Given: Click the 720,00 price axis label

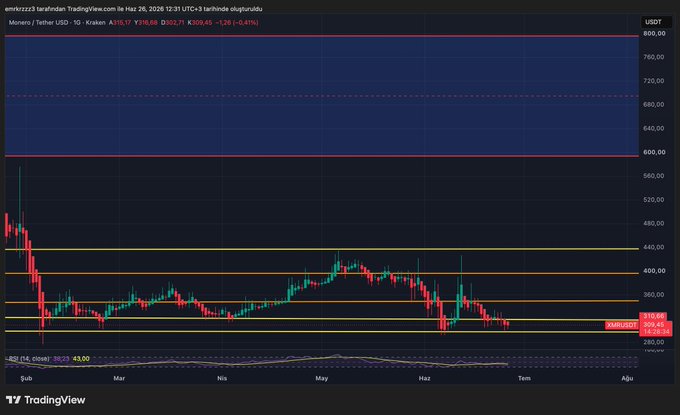Looking at the screenshot, I should tap(654, 81).
